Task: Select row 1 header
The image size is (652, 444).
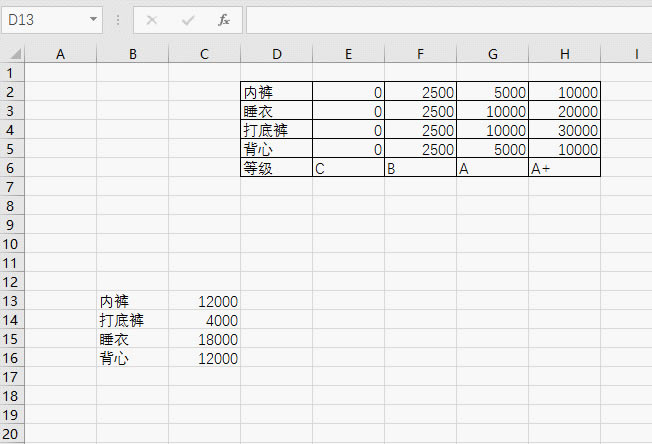Action: coord(12,73)
